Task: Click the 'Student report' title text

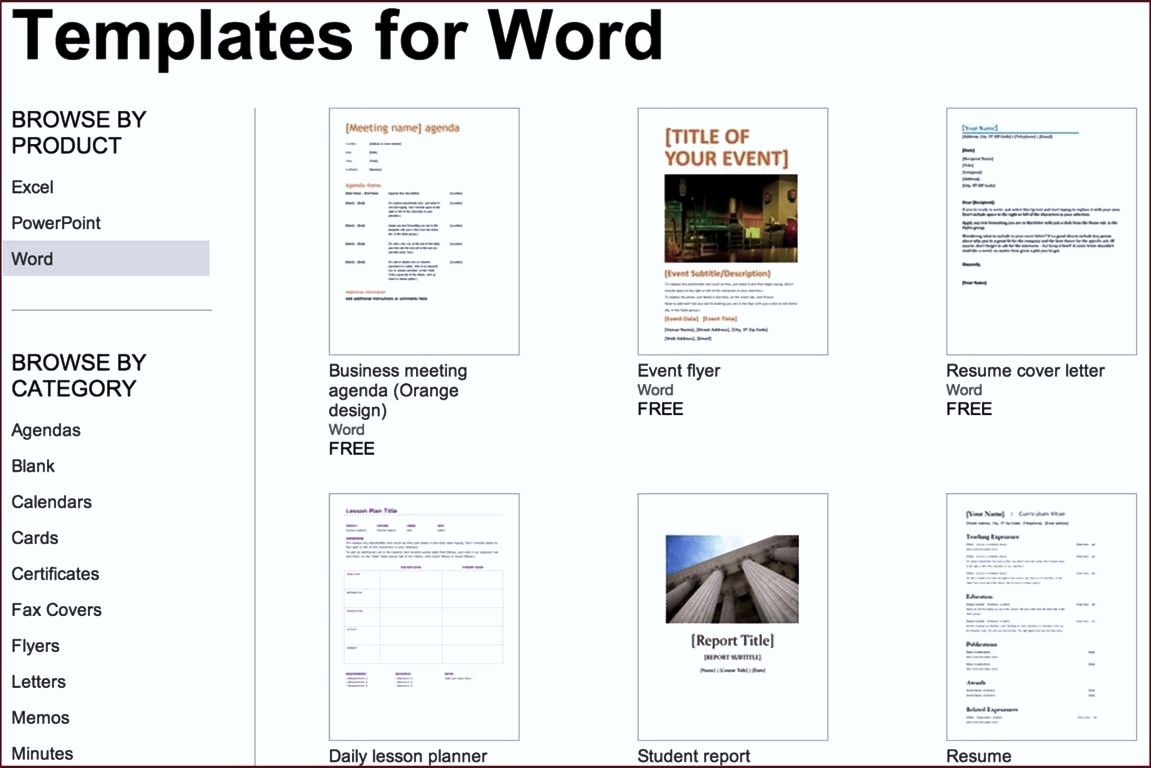Action: 694,756
